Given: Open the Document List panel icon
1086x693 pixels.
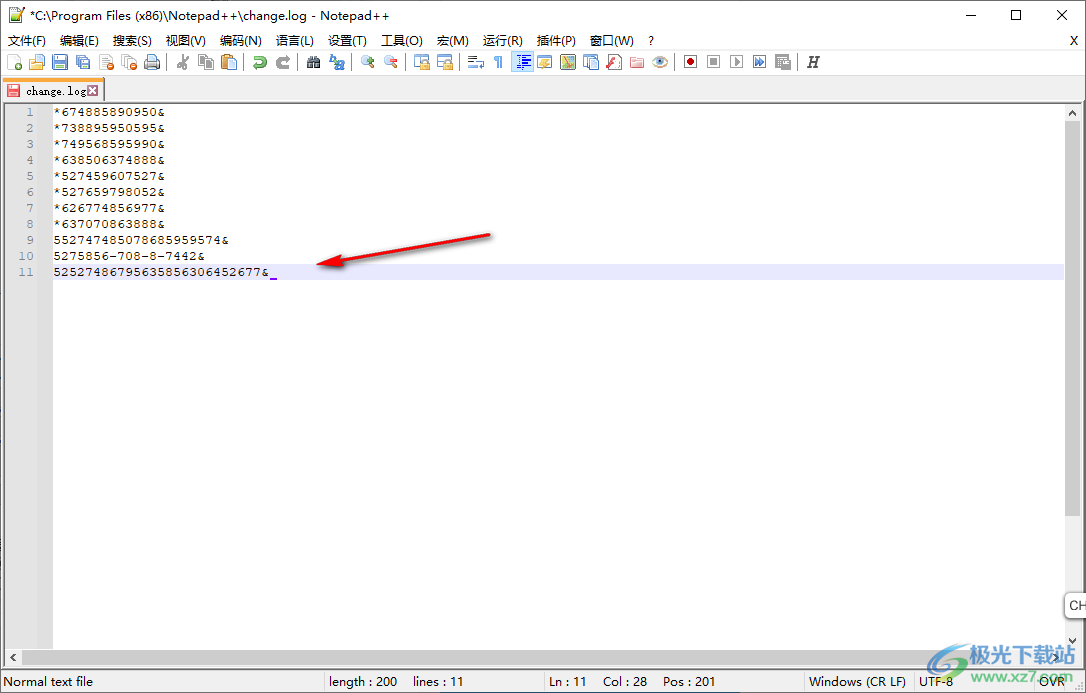Looking at the screenshot, I should pyautogui.click(x=591, y=62).
